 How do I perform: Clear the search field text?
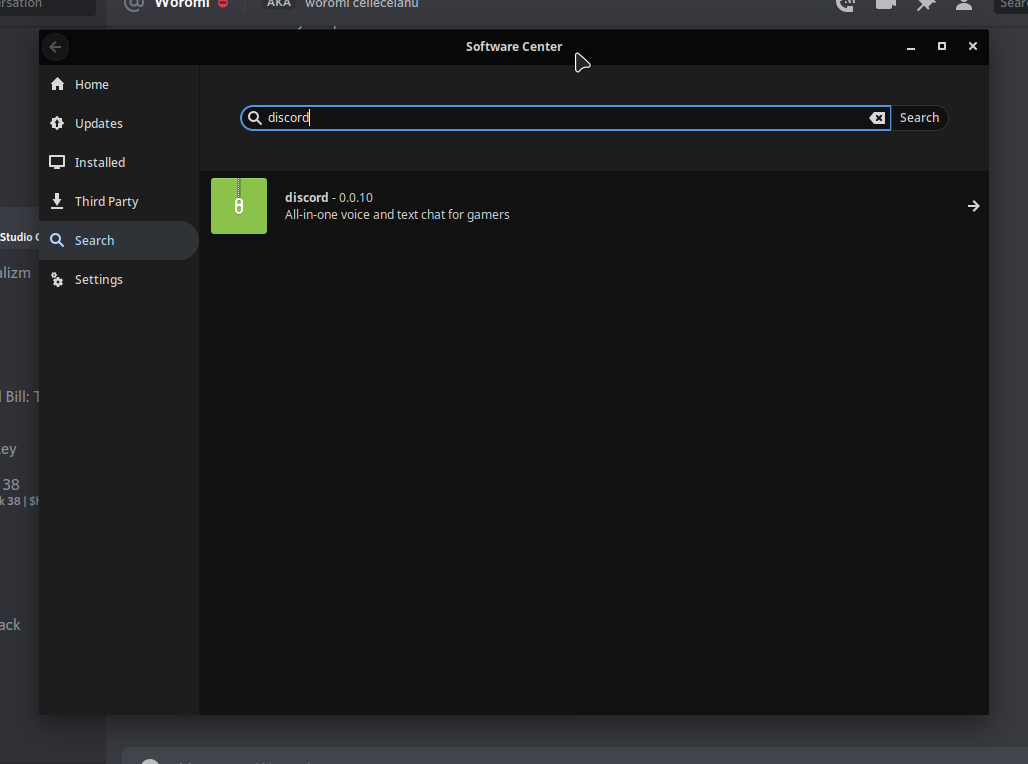(877, 118)
